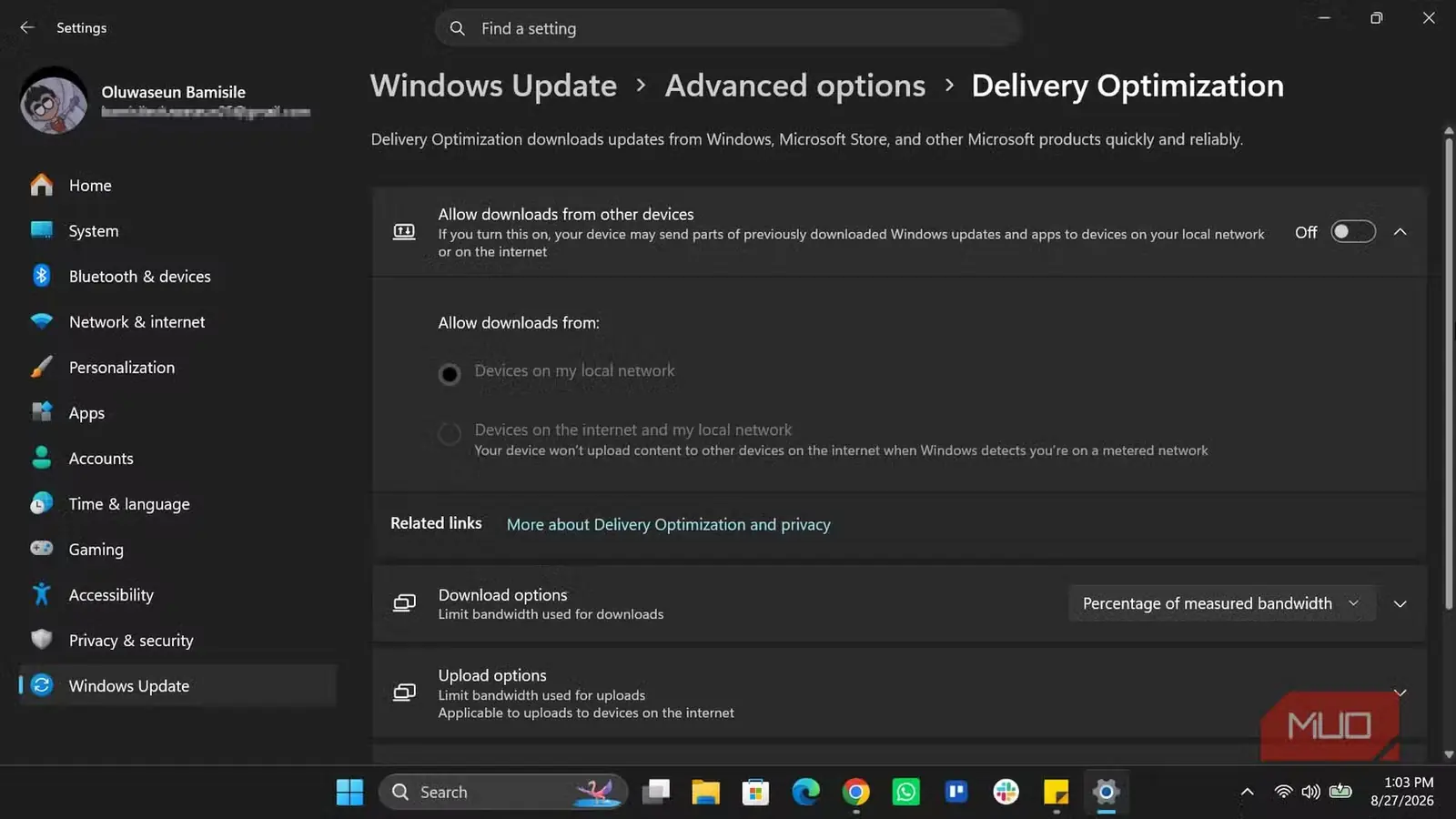Open Task View from the taskbar
The width and height of the screenshot is (1456, 819).
click(655, 792)
